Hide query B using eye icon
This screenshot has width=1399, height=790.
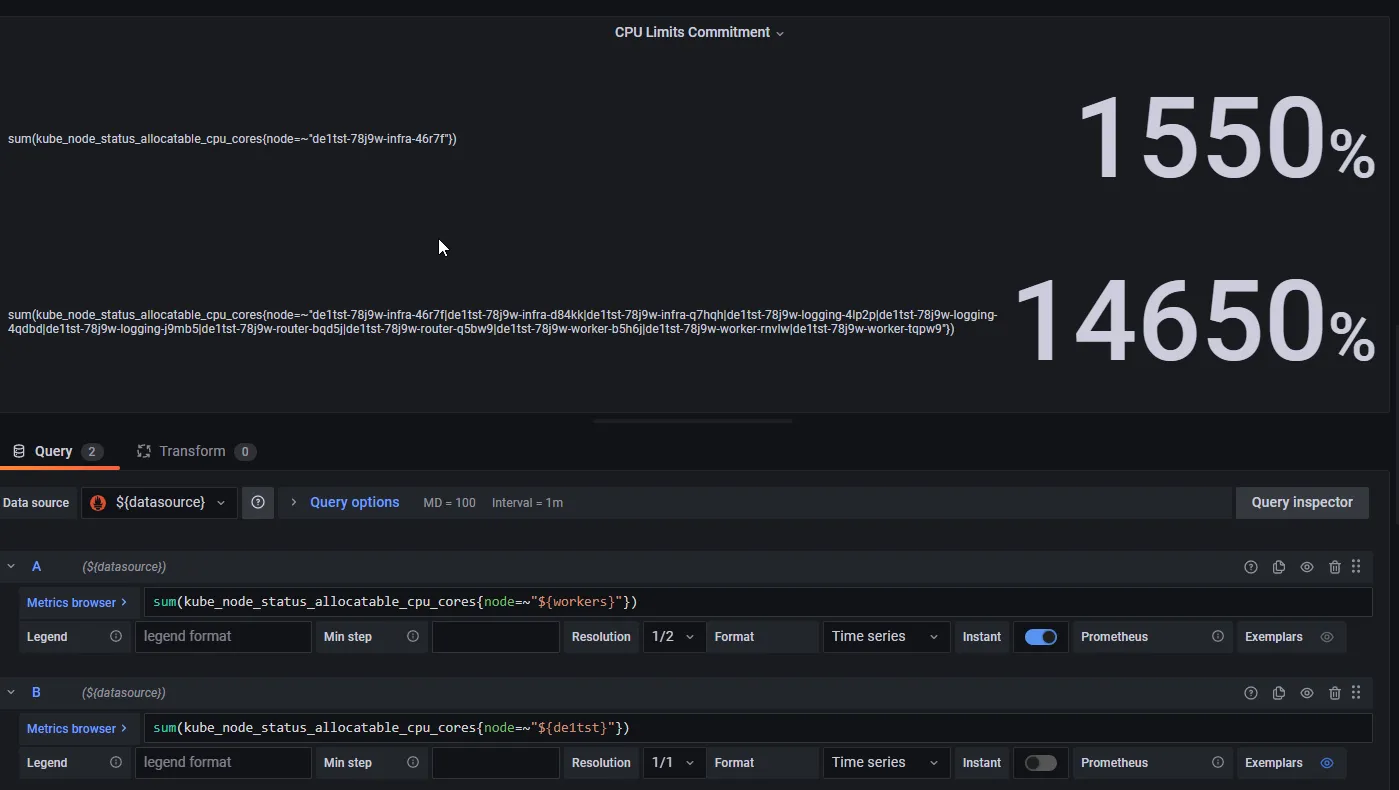pos(1307,693)
